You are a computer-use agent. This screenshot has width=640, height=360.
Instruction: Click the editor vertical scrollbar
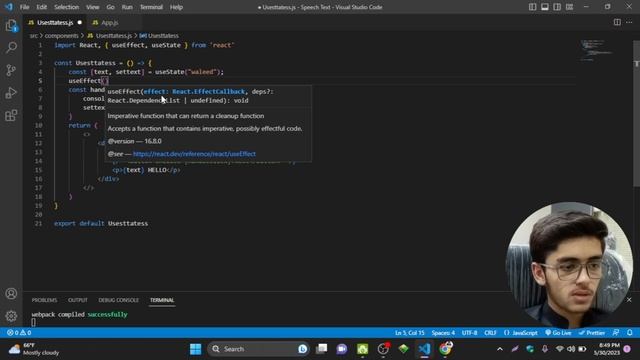click(636, 114)
